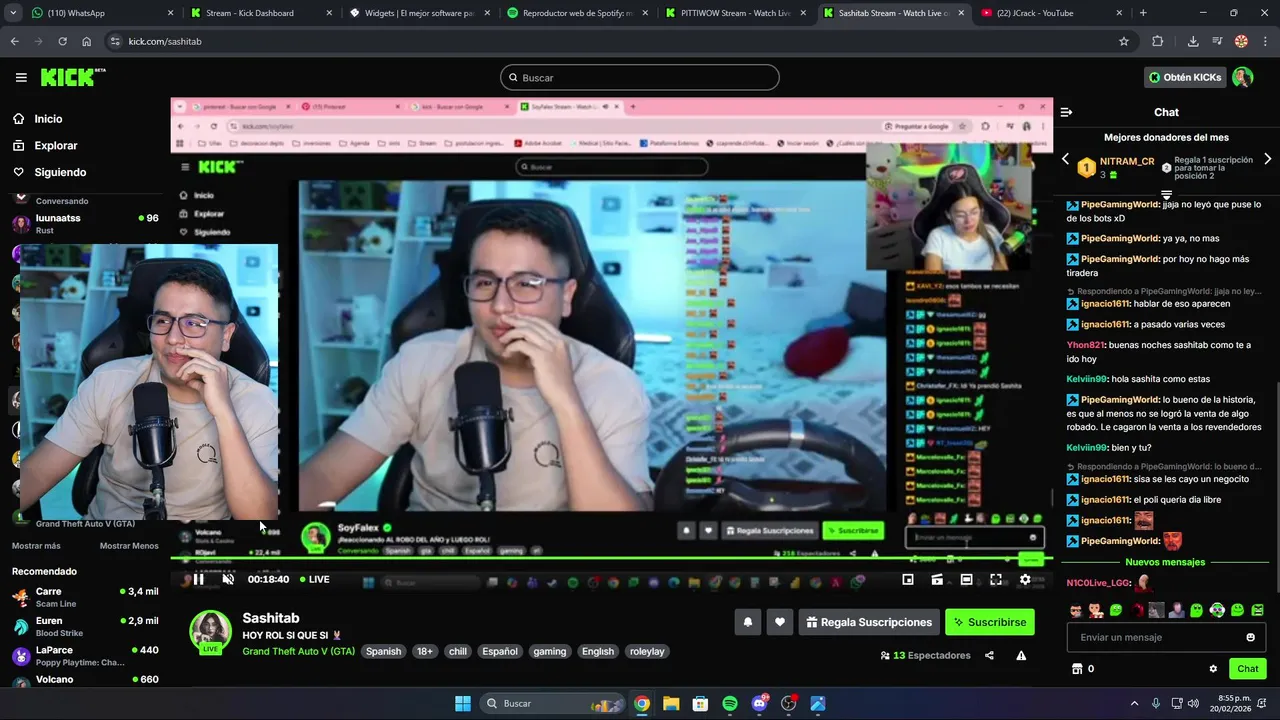The height and width of the screenshot is (720, 1280).
Task: Open Spotify from the Windows taskbar
Action: tap(730, 703)
